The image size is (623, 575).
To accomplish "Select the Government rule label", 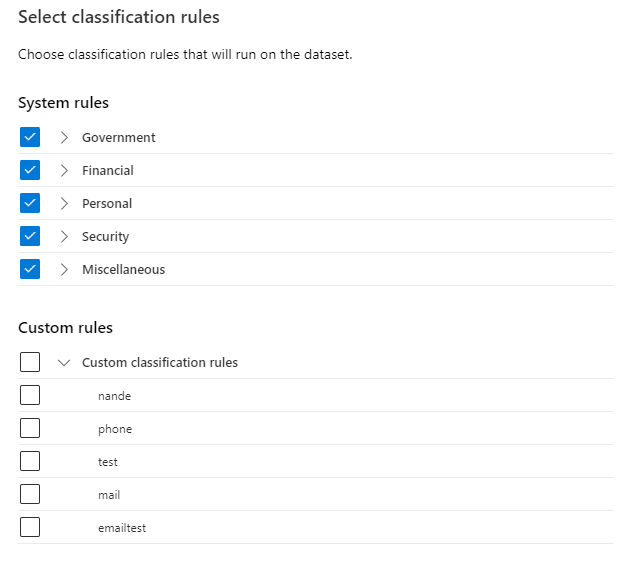I will (119, 137).
